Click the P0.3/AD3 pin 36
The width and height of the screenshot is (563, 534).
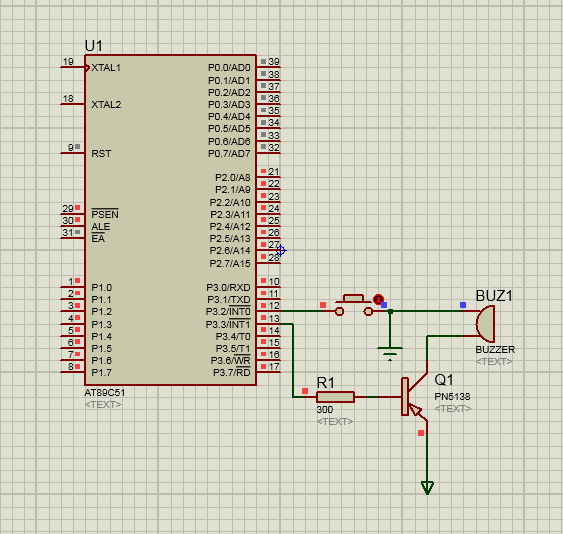[x=269, y=104]
